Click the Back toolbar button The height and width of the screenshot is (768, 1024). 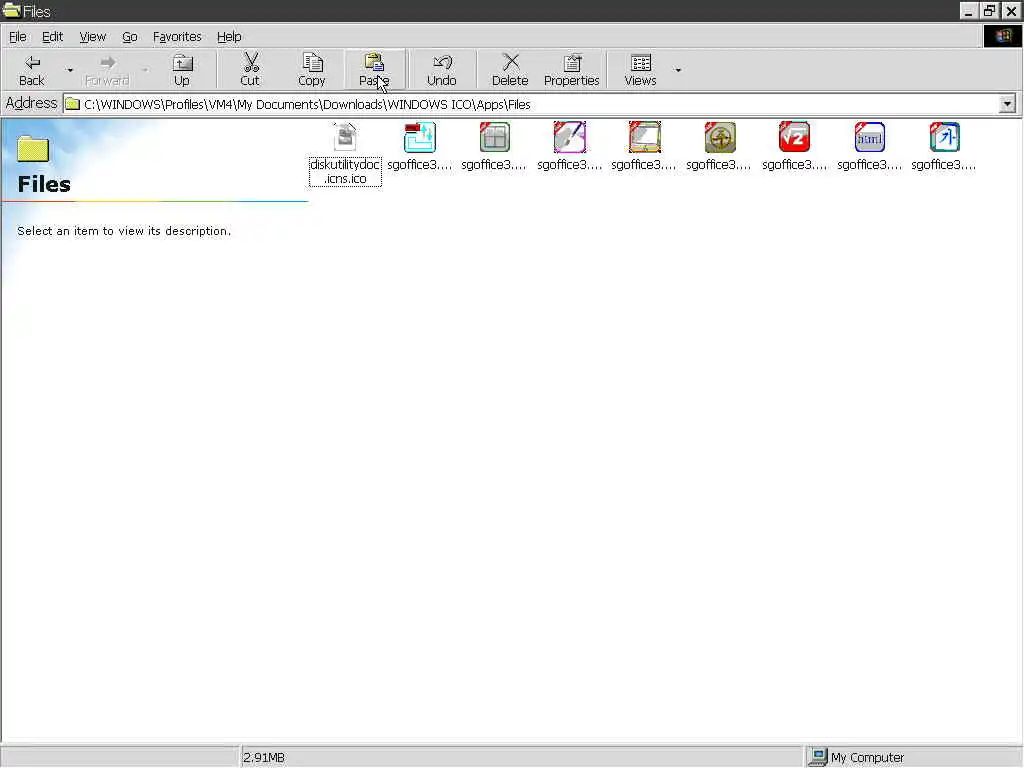[x=31, y=70]
